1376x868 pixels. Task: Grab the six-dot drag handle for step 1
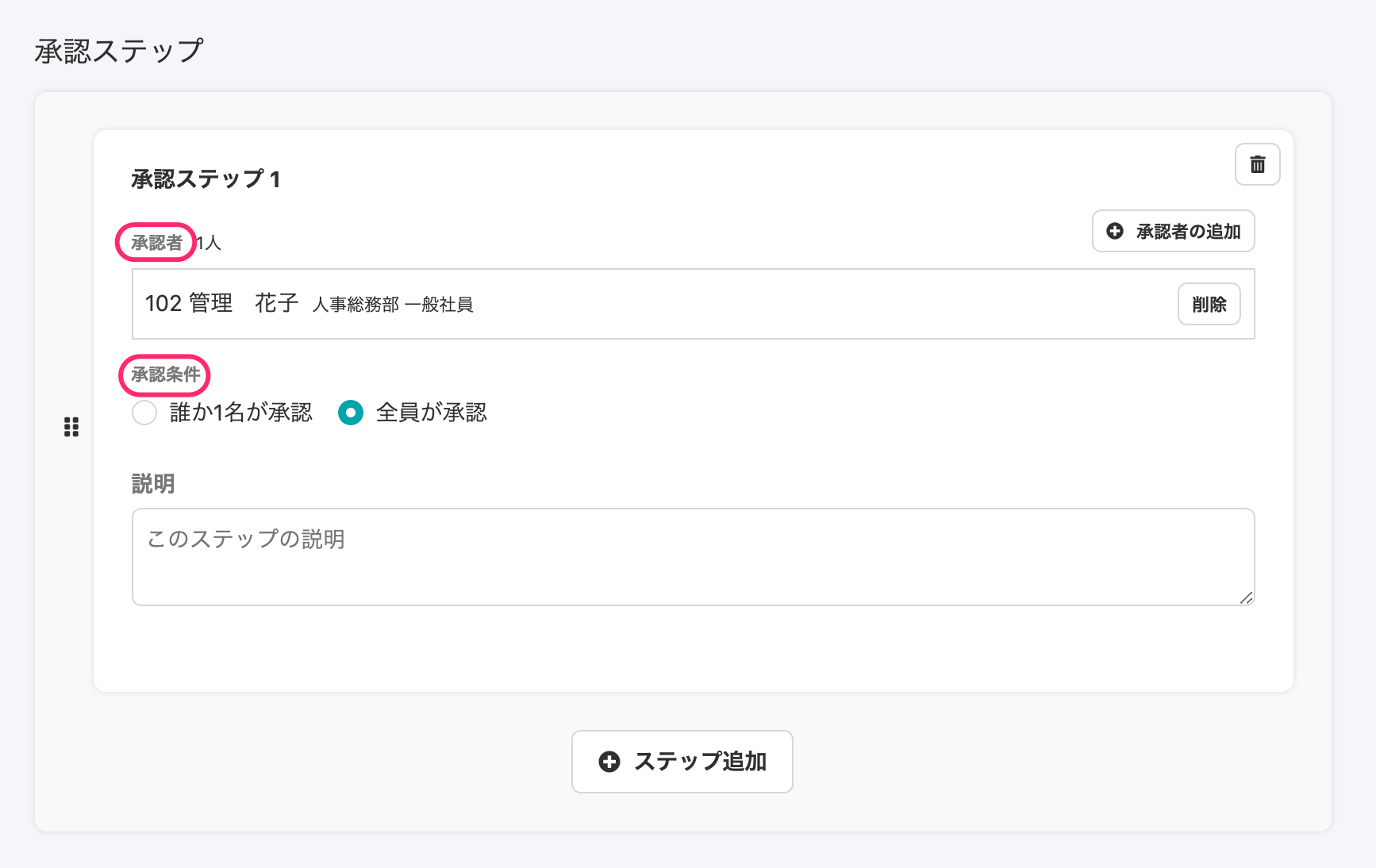click(71, 428)
